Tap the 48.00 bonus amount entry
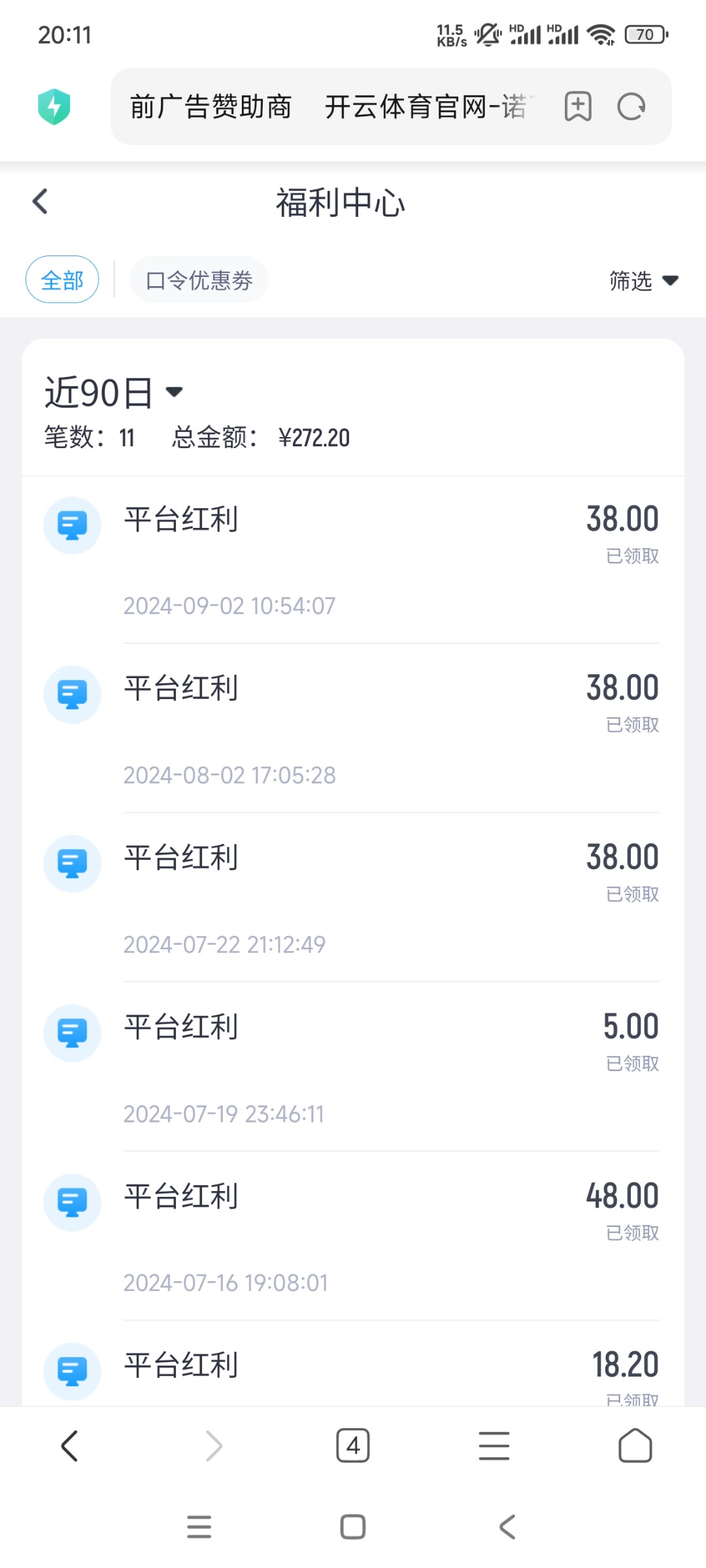This screenshot has height=1568, width=706. [622, 1196]
